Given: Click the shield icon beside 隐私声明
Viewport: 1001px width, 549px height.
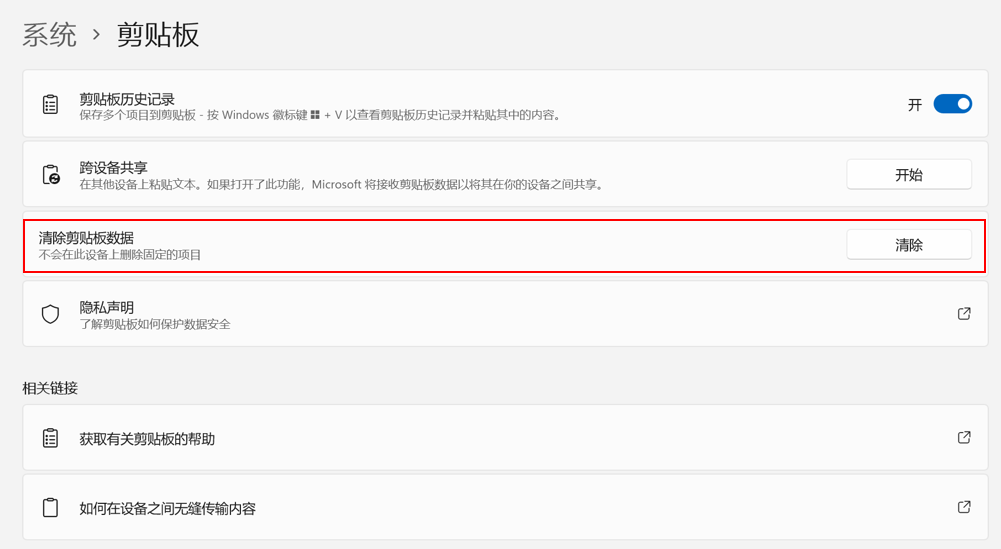Looking at the screenshot, I should [x=50, y=314].
